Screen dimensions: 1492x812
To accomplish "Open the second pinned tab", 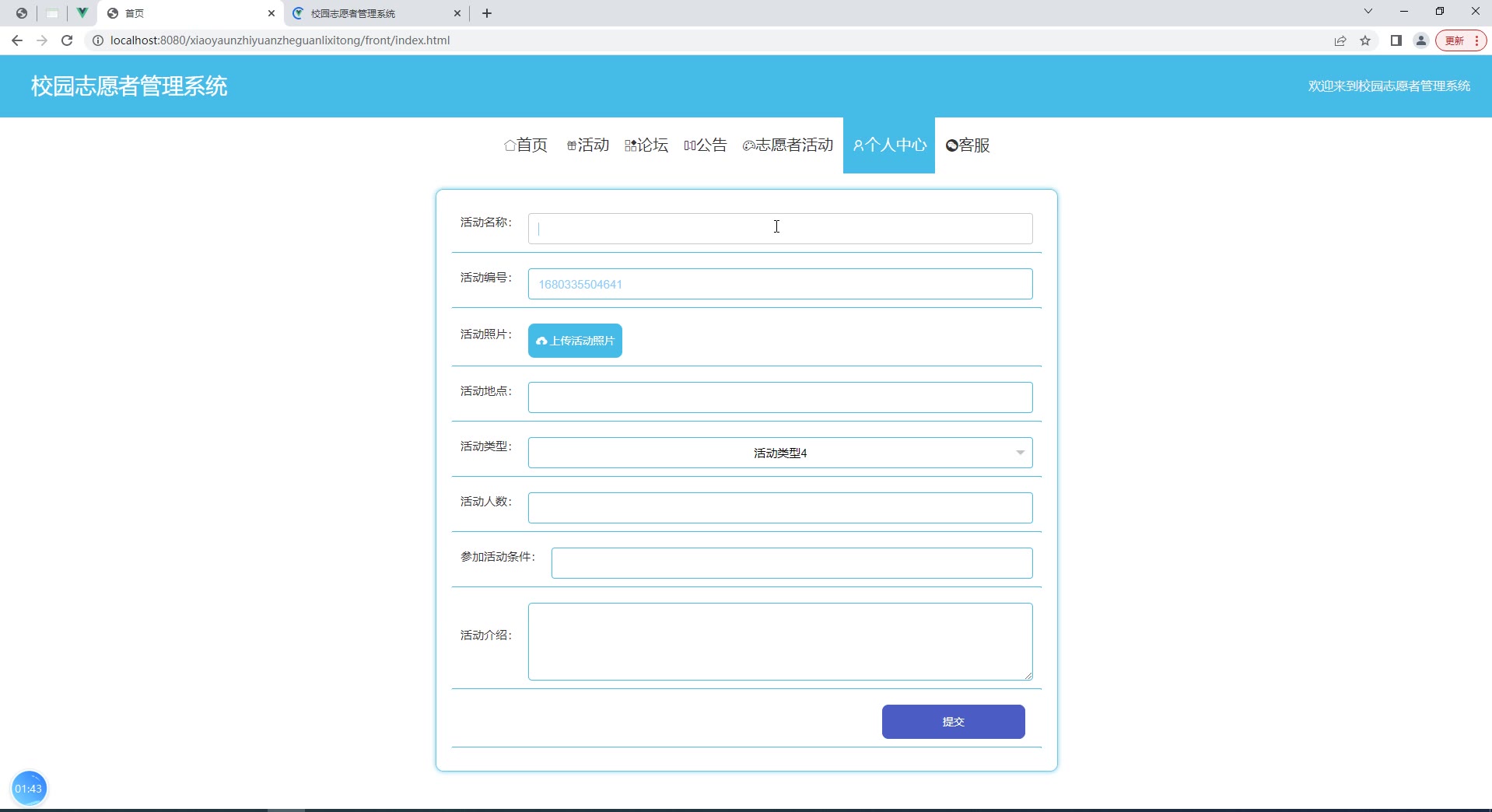I will (52, 13).
